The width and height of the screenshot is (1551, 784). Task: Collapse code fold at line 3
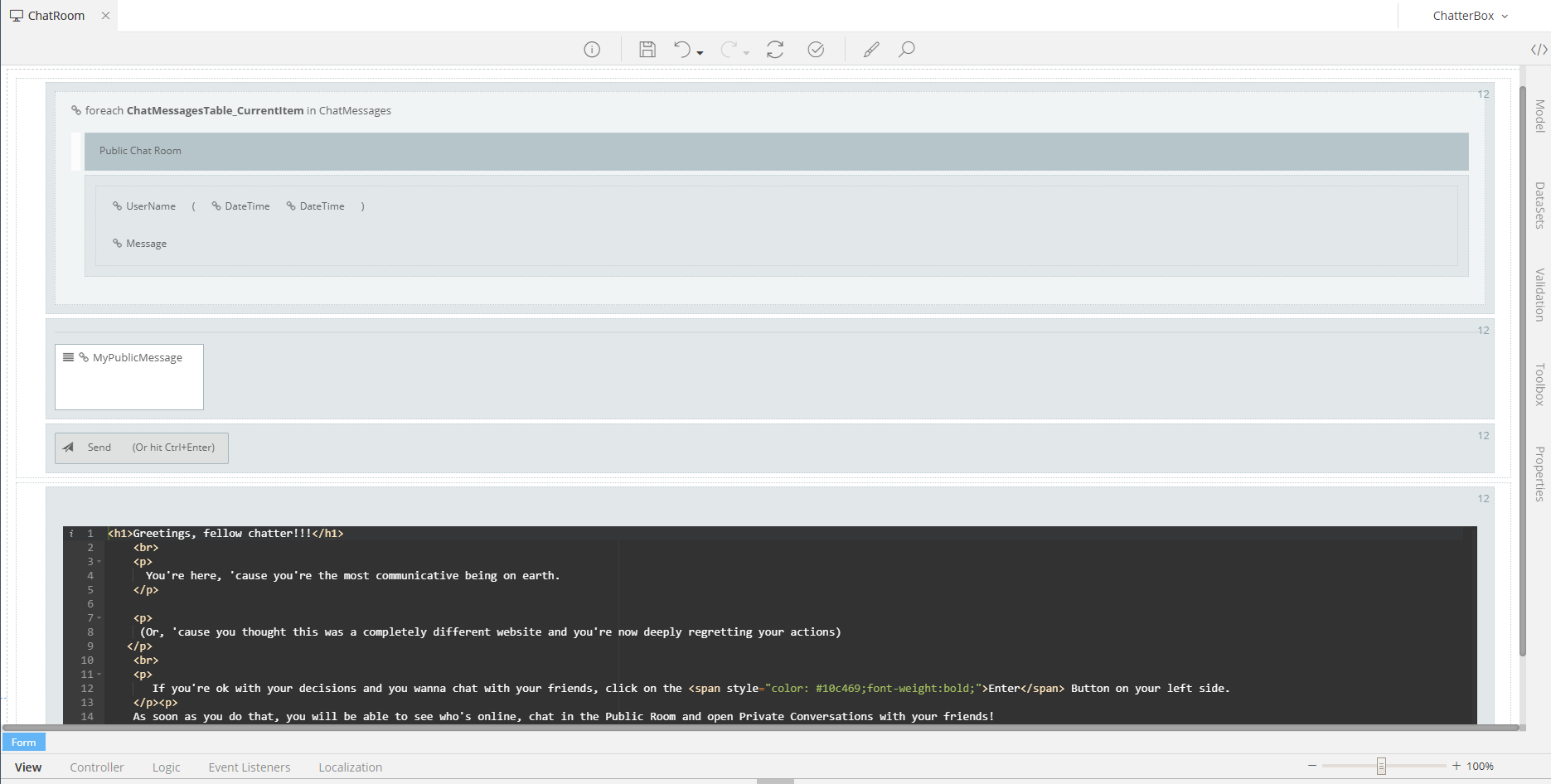pos(99,562)
